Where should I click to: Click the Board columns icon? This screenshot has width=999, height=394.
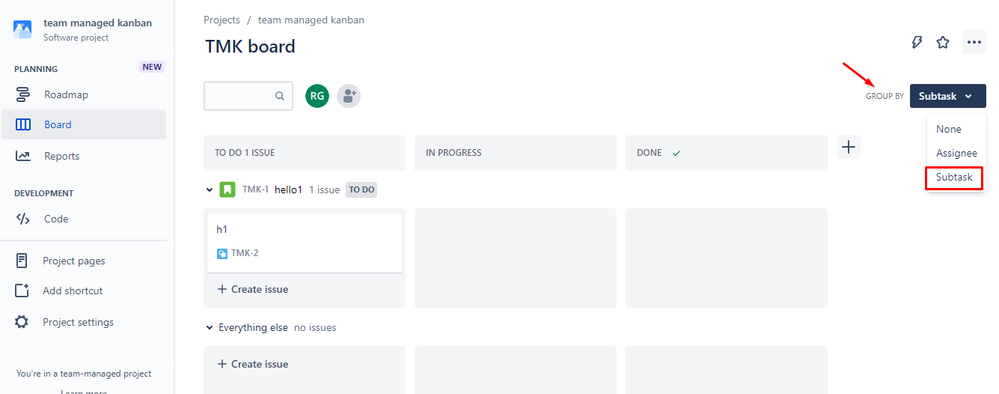coord(23,124)
